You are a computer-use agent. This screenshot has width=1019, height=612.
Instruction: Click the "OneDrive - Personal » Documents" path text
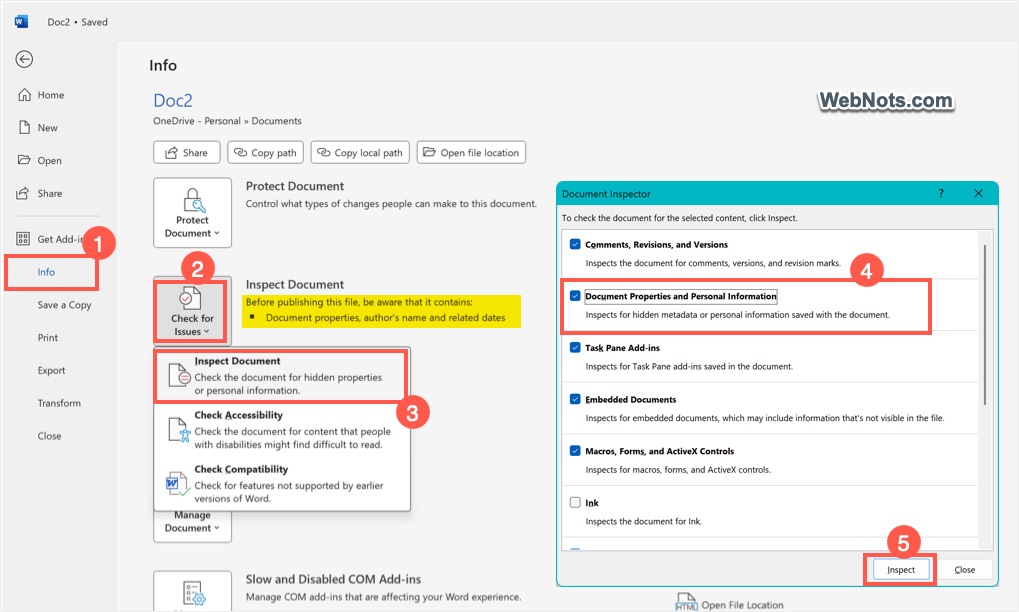tap(227, 121)
